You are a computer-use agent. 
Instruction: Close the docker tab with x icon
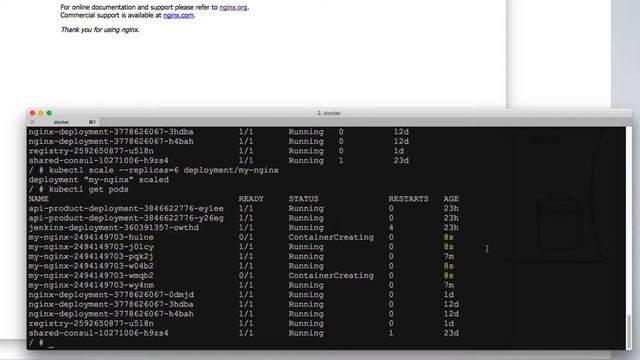(32, 122)
